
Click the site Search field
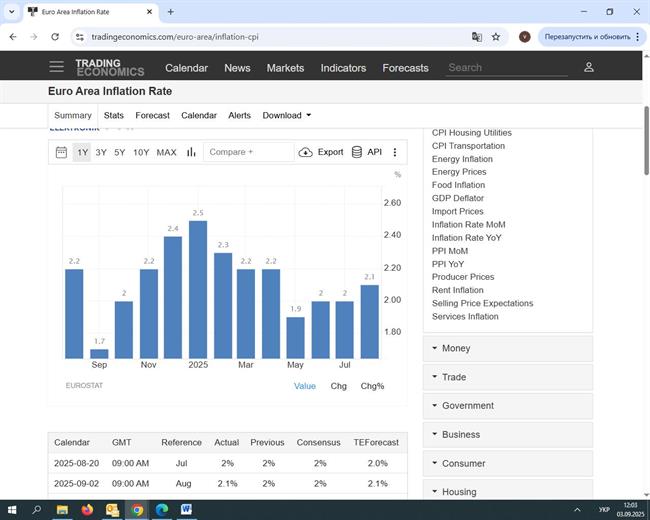pyautogui.click(x=507, y=68)
